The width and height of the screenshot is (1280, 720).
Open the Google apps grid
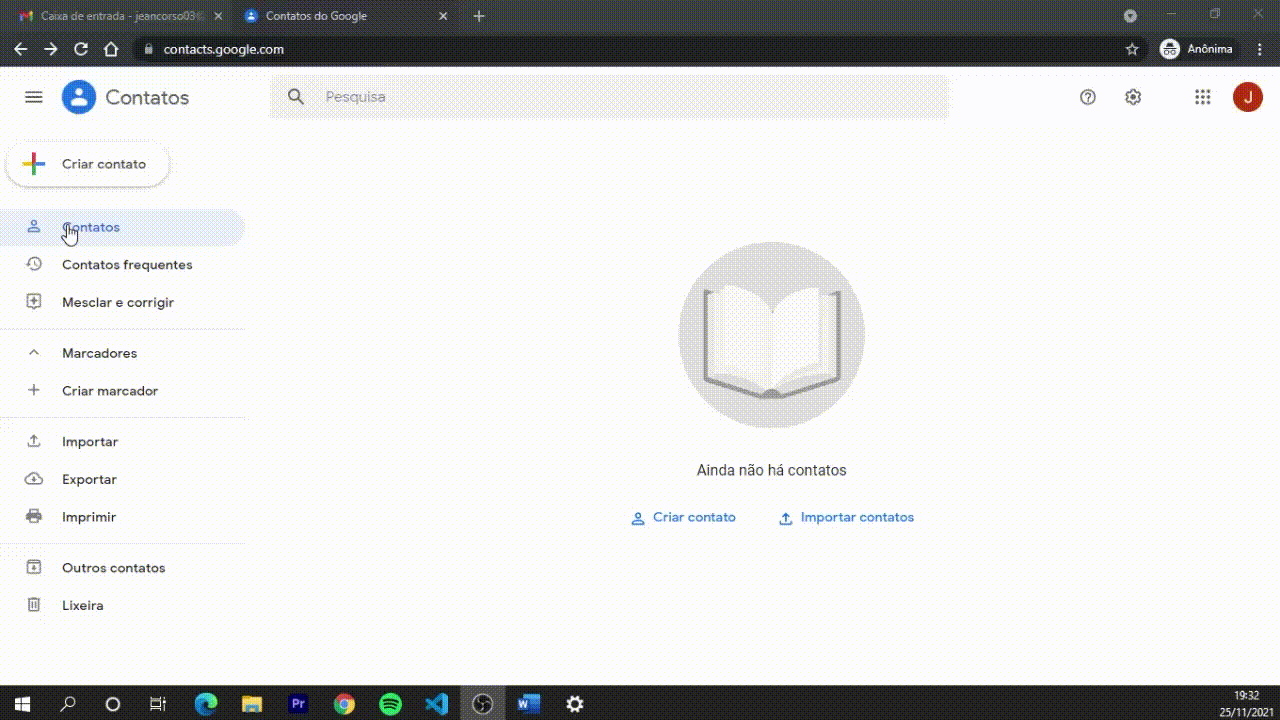[x=1203, y=97]
